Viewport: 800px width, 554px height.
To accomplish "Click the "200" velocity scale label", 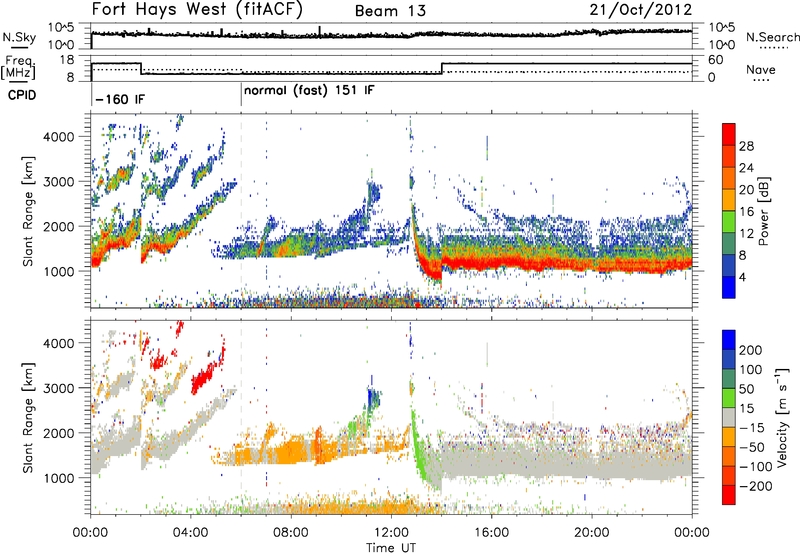I will coord(751,350).
